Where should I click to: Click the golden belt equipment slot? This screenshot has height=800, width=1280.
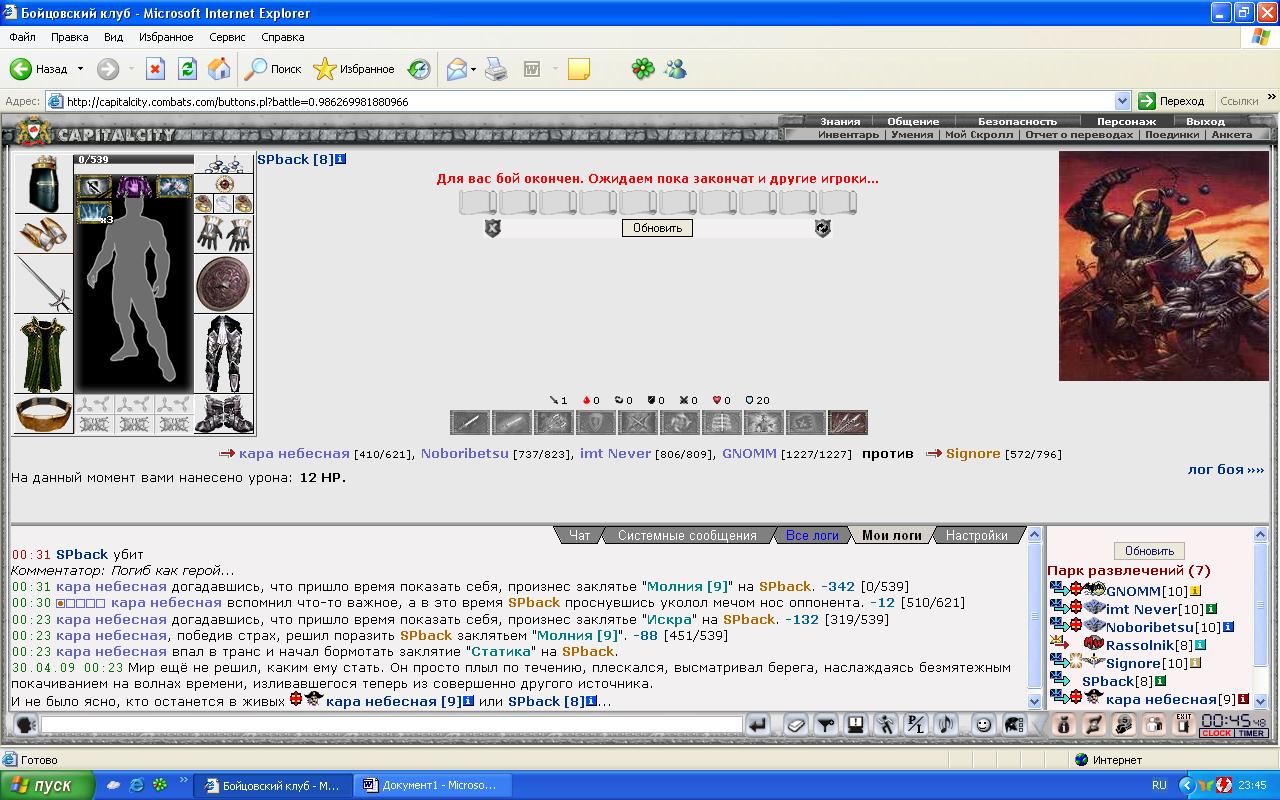point(43,413)
